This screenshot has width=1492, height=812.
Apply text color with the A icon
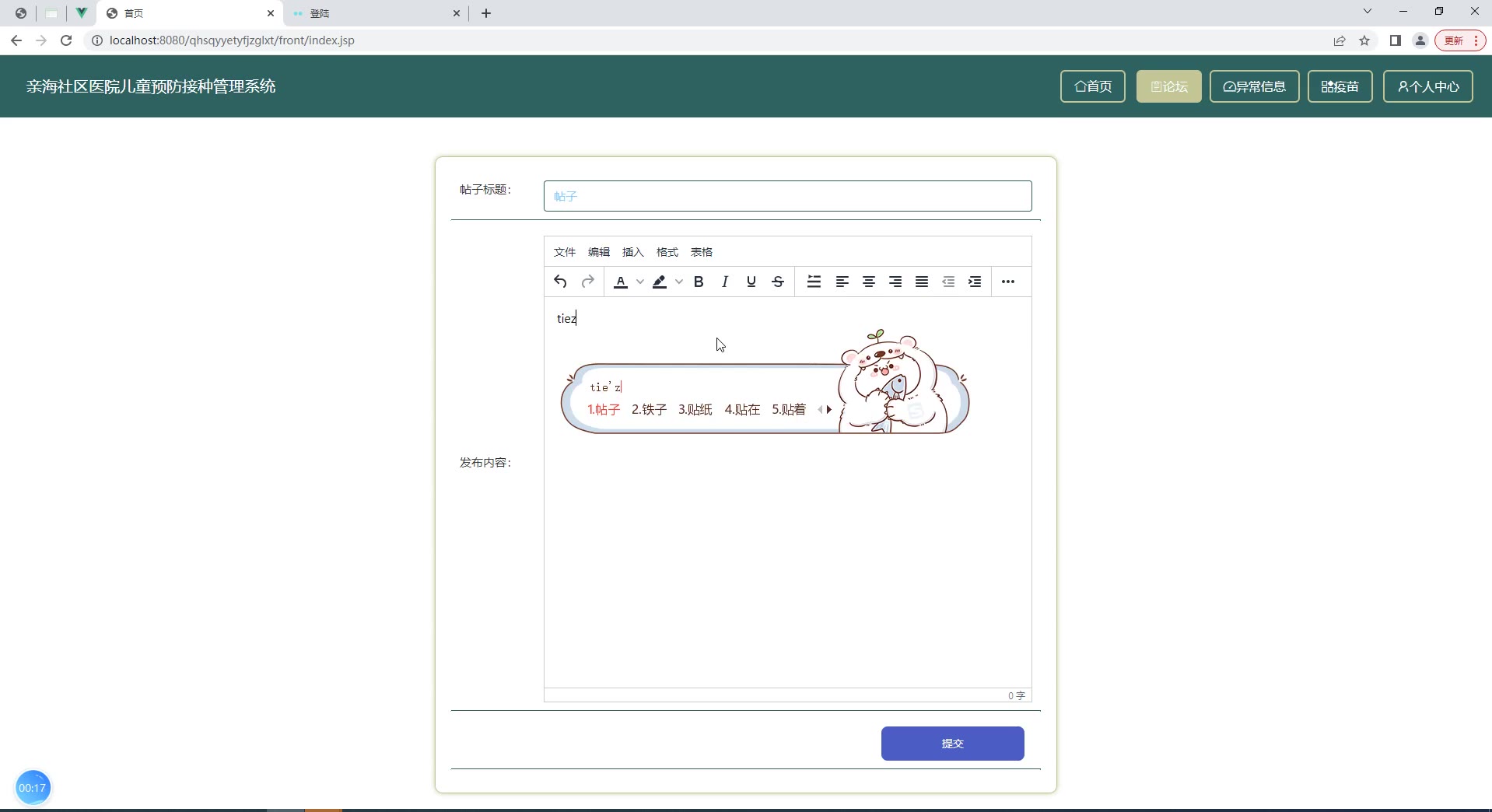tap(621, 282)
